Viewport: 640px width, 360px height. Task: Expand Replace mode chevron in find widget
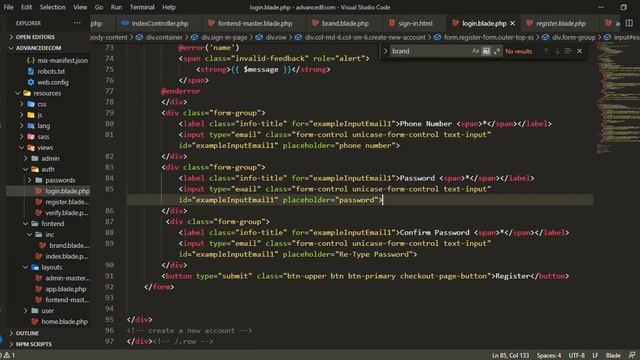click(x=385, y=51)
